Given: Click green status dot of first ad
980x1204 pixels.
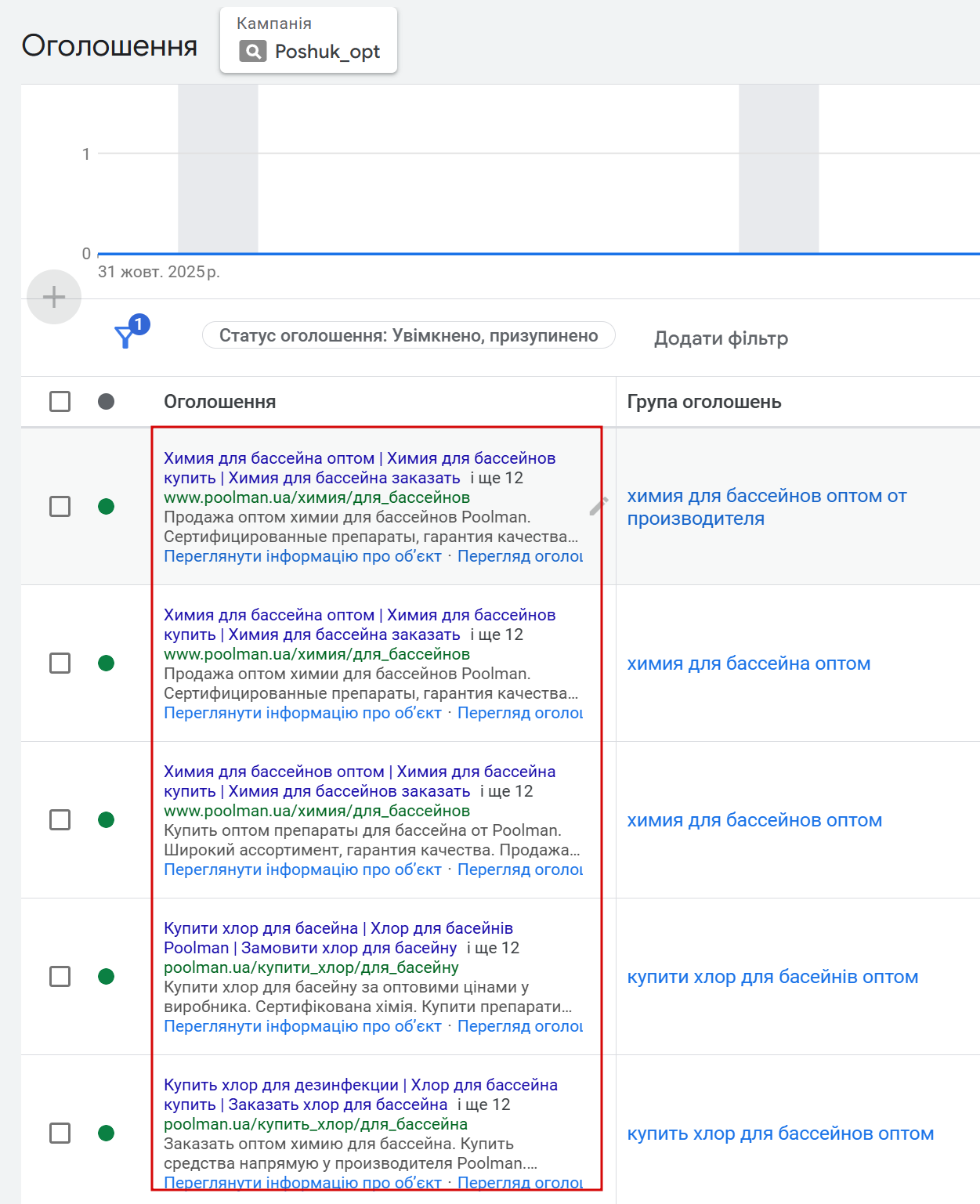Looking at the screenshot, I should [107, 507].
